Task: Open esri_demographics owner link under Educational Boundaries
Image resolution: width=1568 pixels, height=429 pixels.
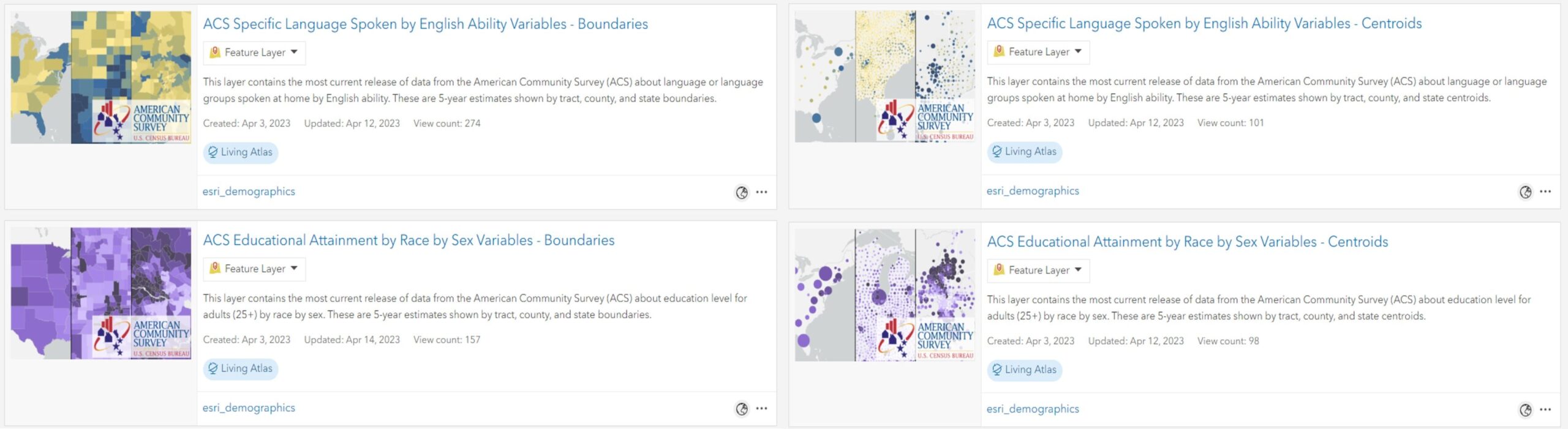Action: tap(249, 408)
